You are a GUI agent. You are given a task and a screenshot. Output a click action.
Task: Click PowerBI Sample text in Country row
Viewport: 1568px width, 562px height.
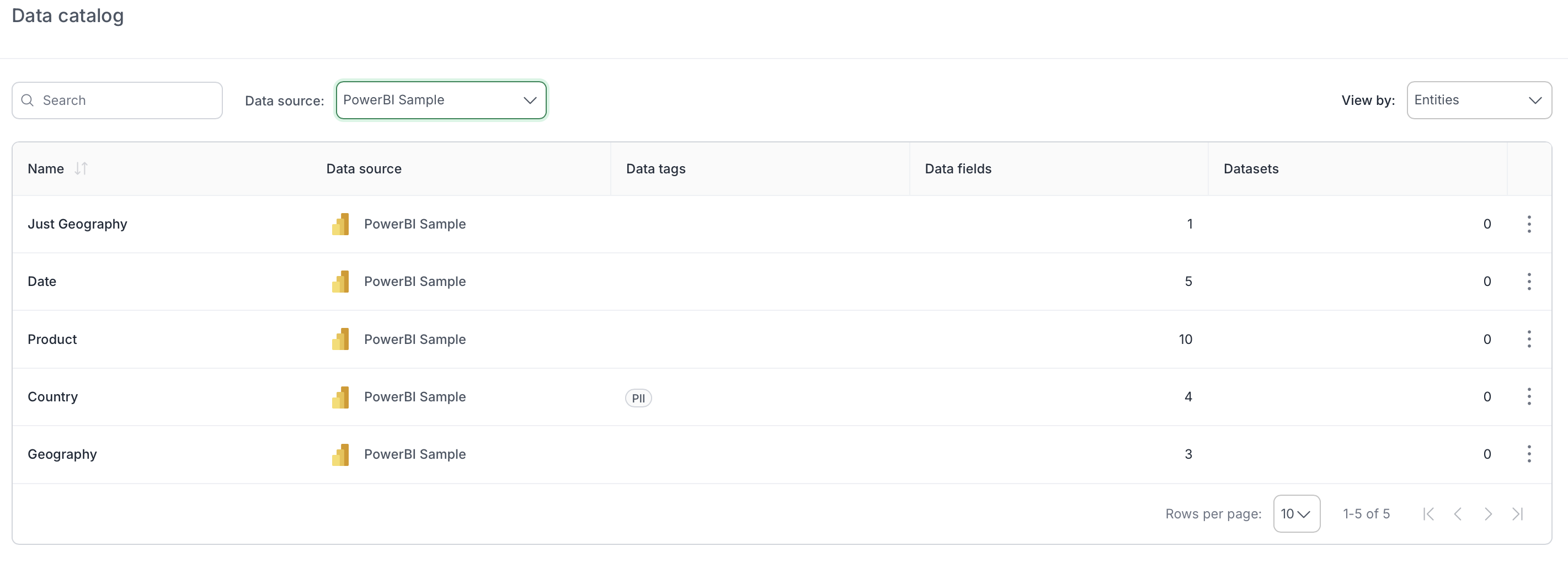coord(414,397)
